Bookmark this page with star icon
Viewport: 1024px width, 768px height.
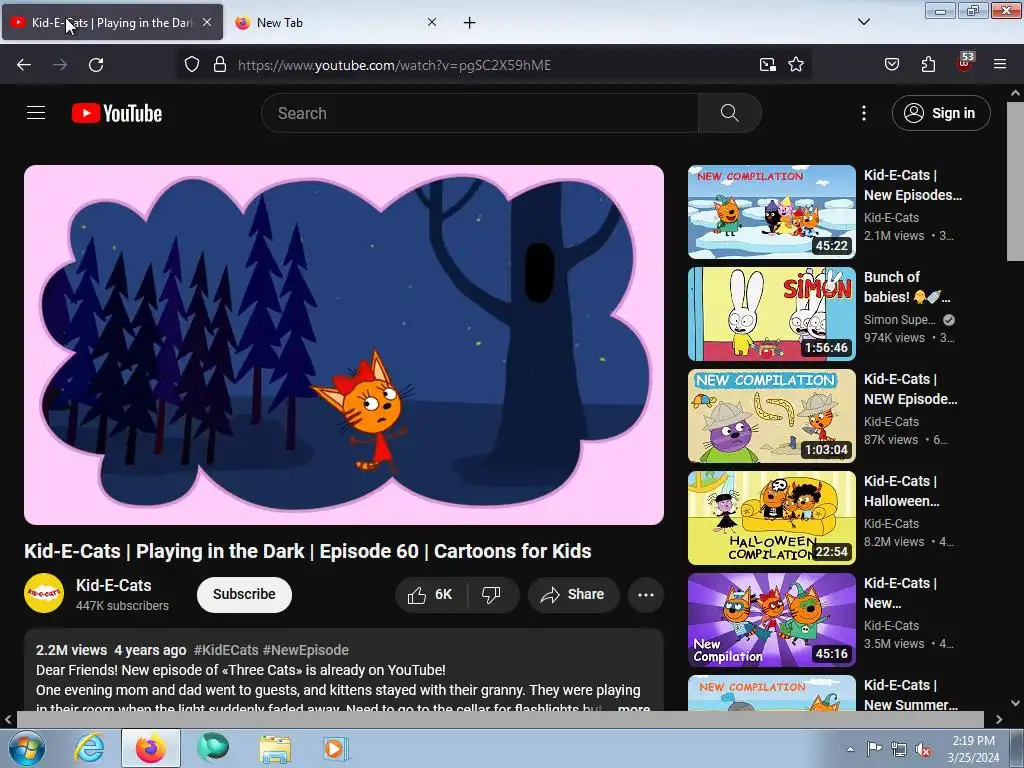click(795, 65)
